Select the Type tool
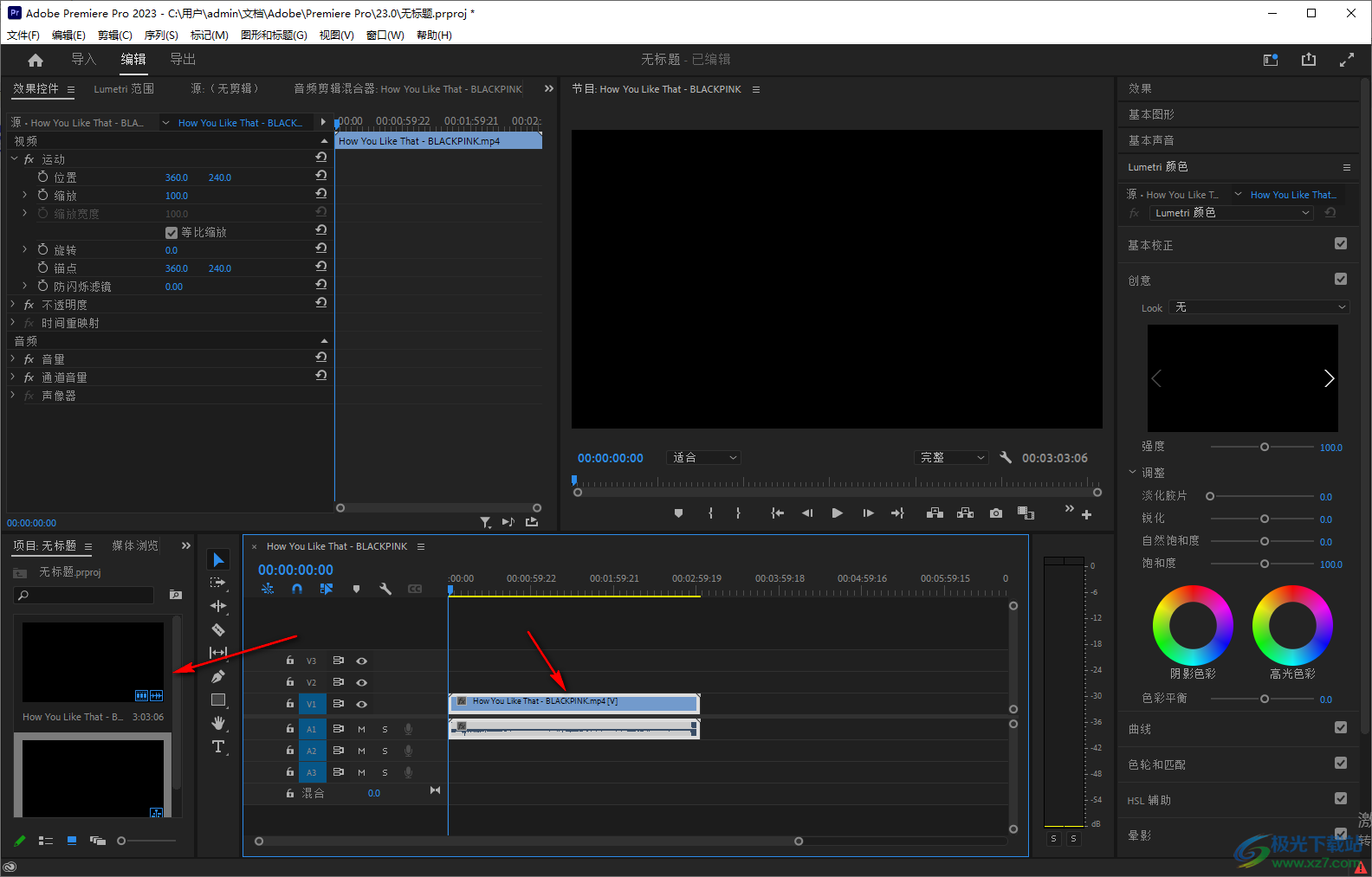This screenshot has width=1372, height=877. pyautogui.click(x=218, y=746)
